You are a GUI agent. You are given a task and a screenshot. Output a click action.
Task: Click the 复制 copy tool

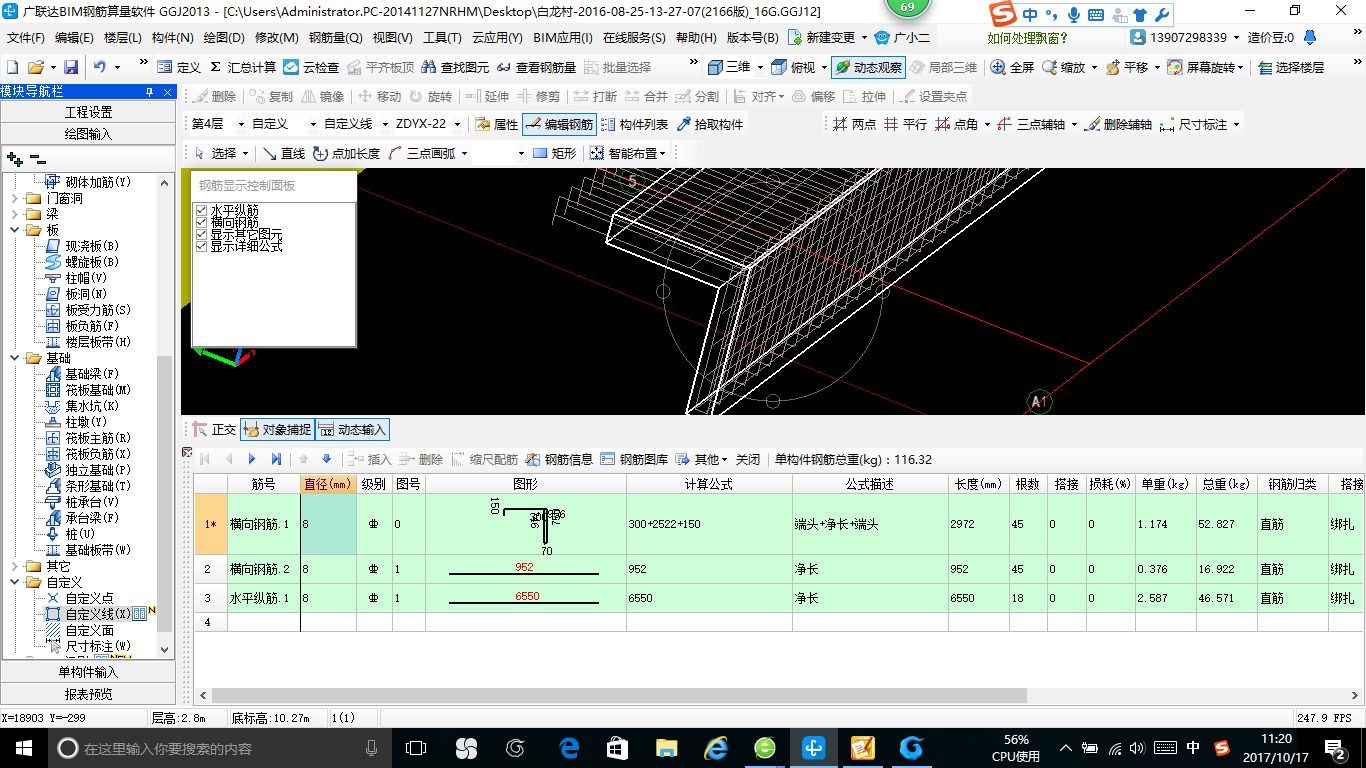pos(271,96)
